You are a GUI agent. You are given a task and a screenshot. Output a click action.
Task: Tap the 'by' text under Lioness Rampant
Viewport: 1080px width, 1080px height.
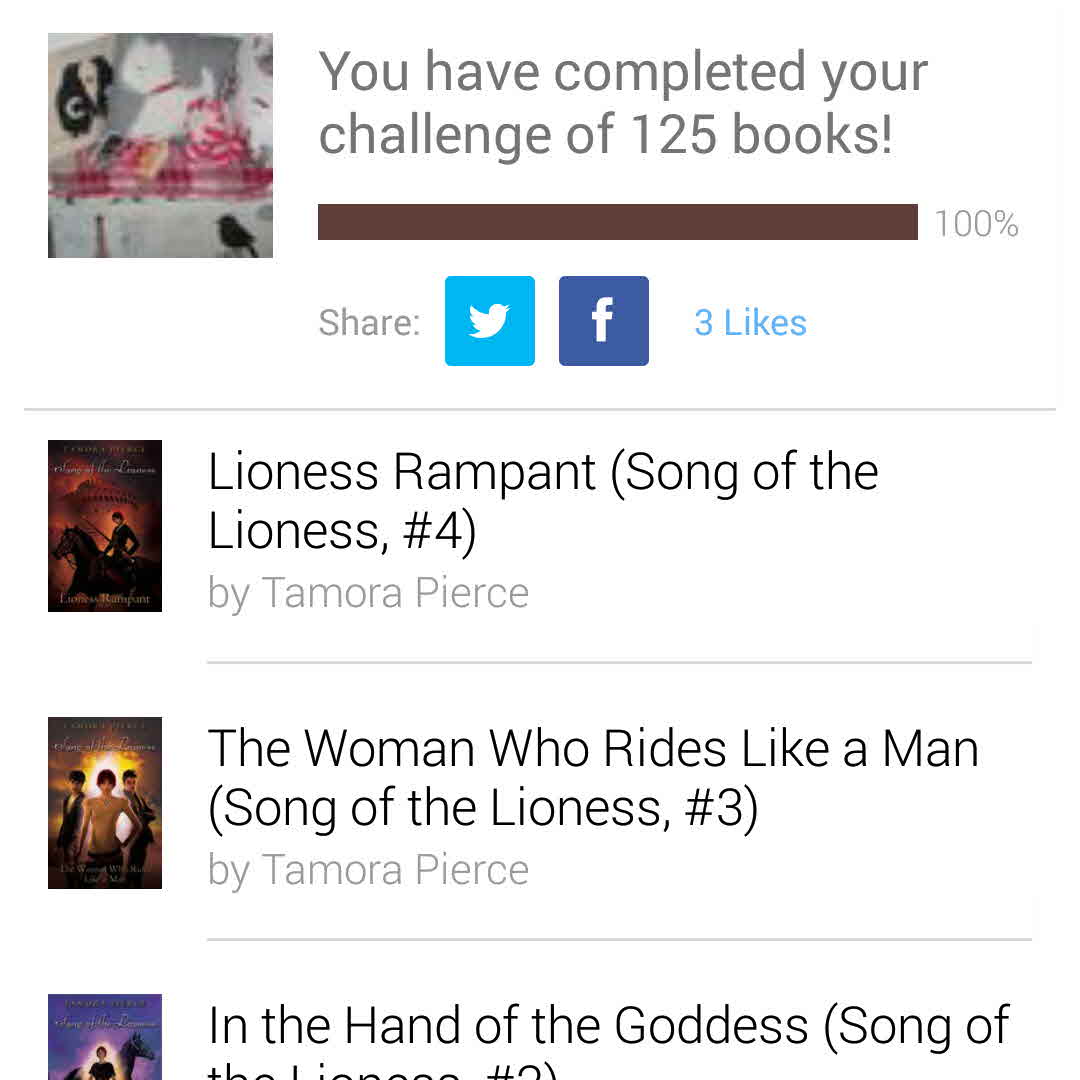[228, 595]
